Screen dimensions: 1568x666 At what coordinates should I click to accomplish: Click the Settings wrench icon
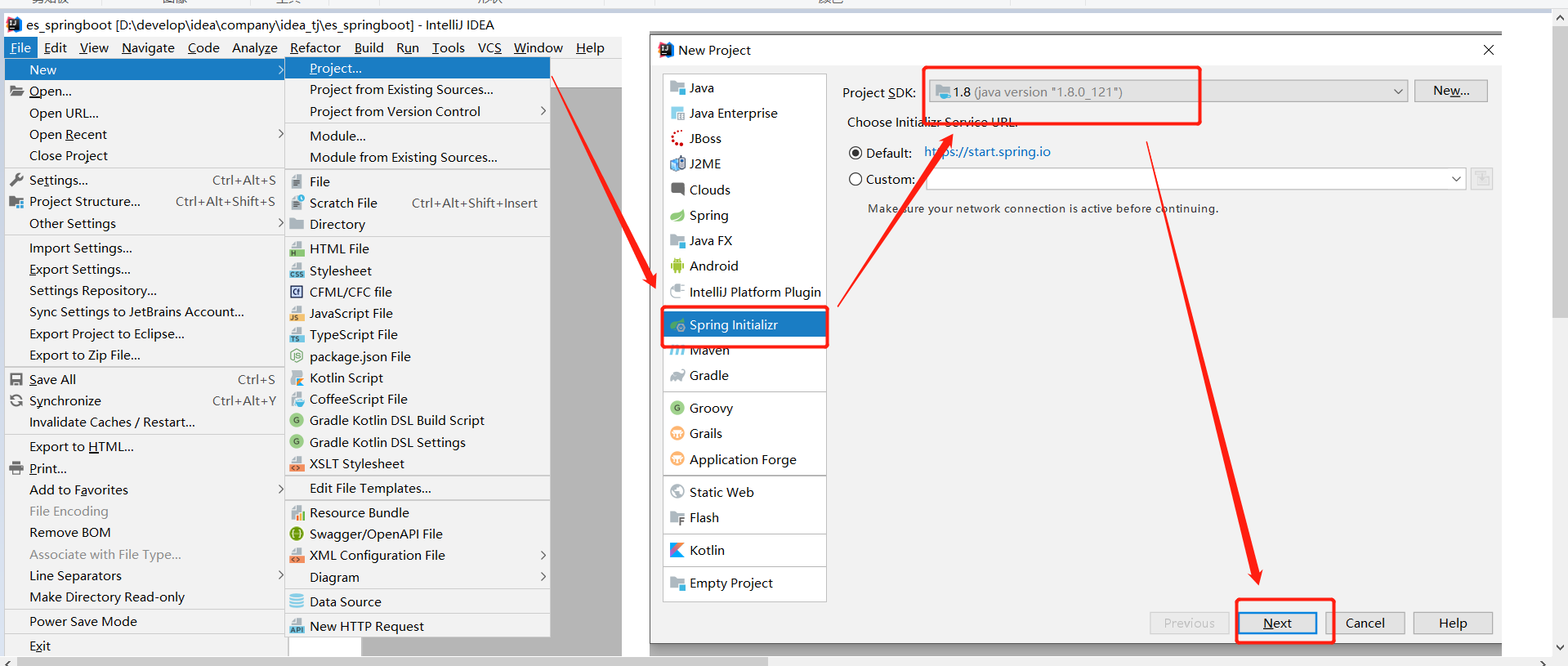pos(16,180)
